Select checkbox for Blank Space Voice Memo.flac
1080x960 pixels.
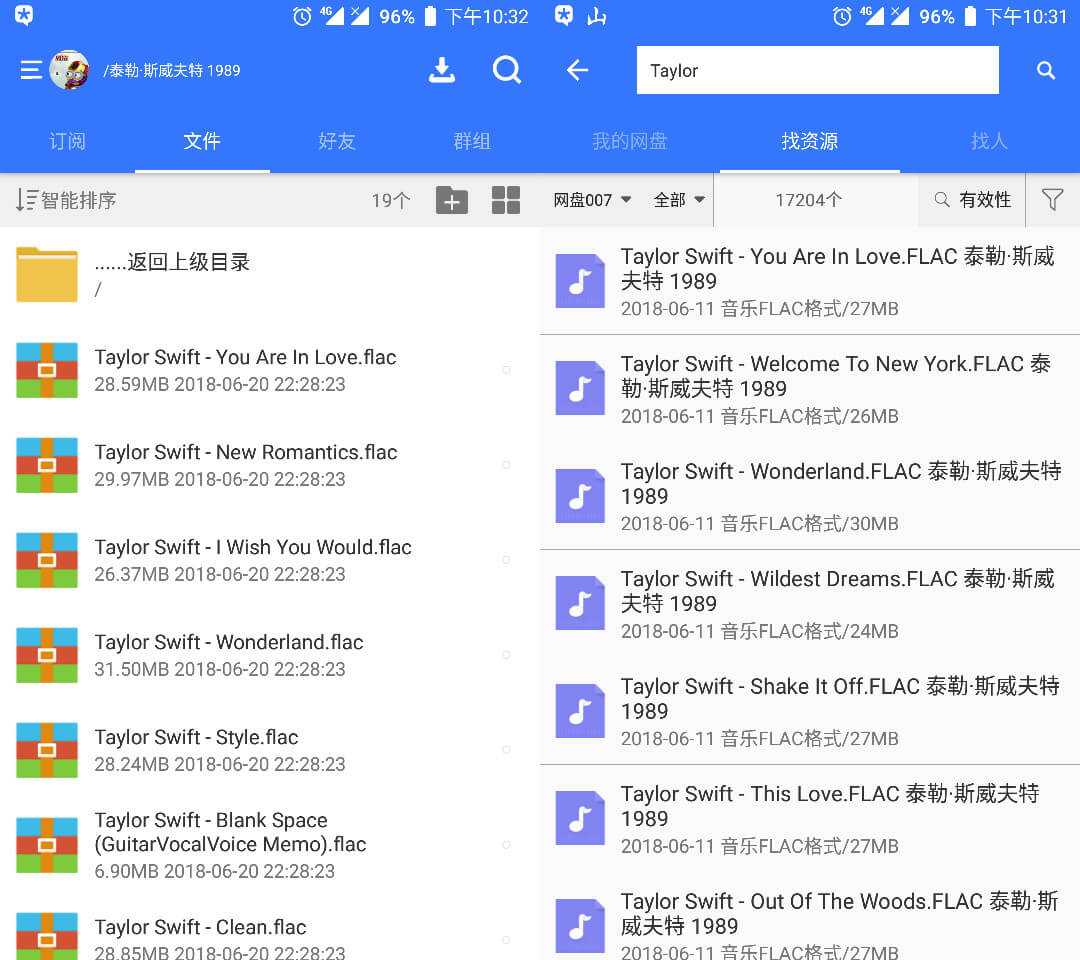506,845
